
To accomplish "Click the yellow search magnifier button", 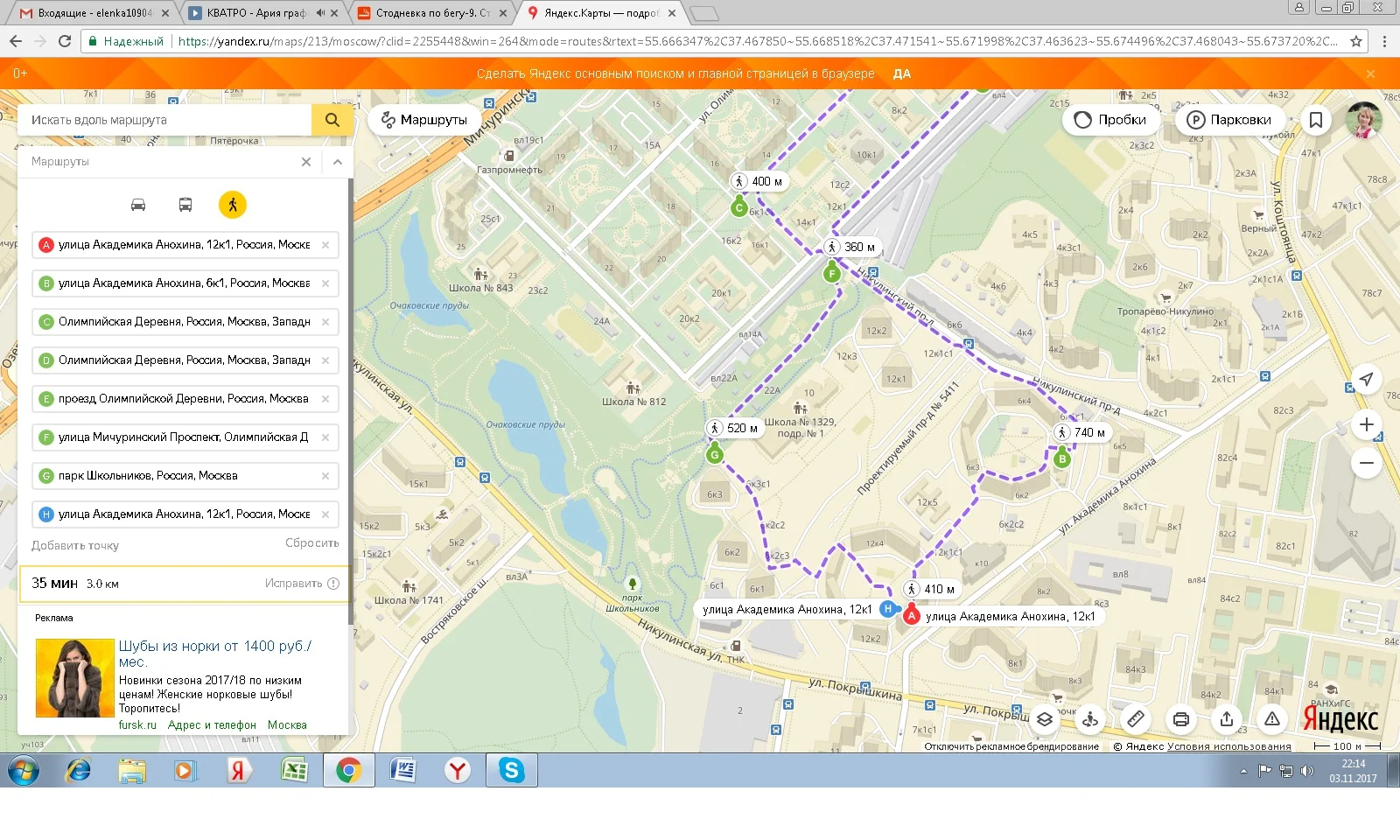I will click(332, 120).
